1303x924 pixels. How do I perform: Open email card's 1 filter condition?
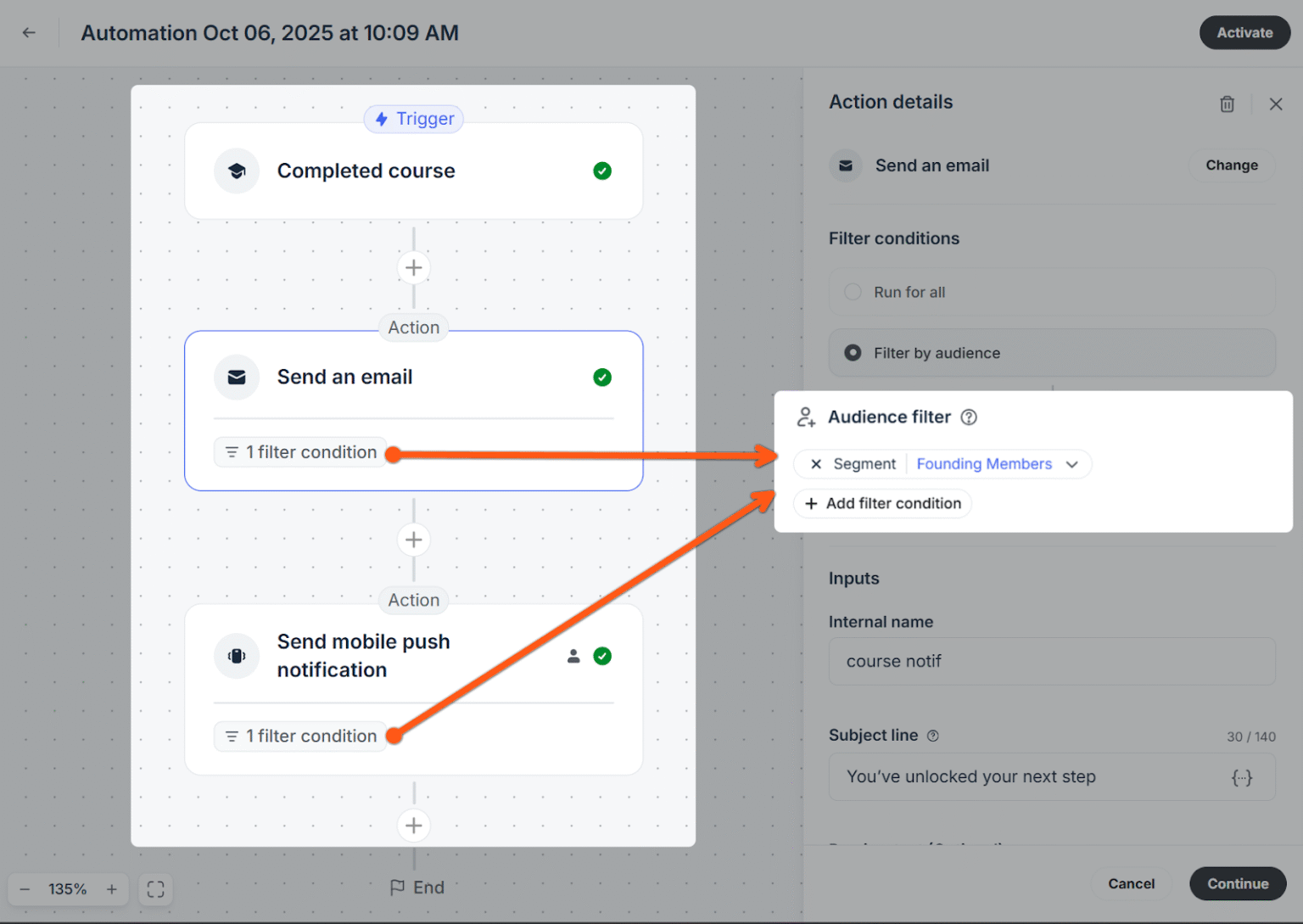point(300,453)
